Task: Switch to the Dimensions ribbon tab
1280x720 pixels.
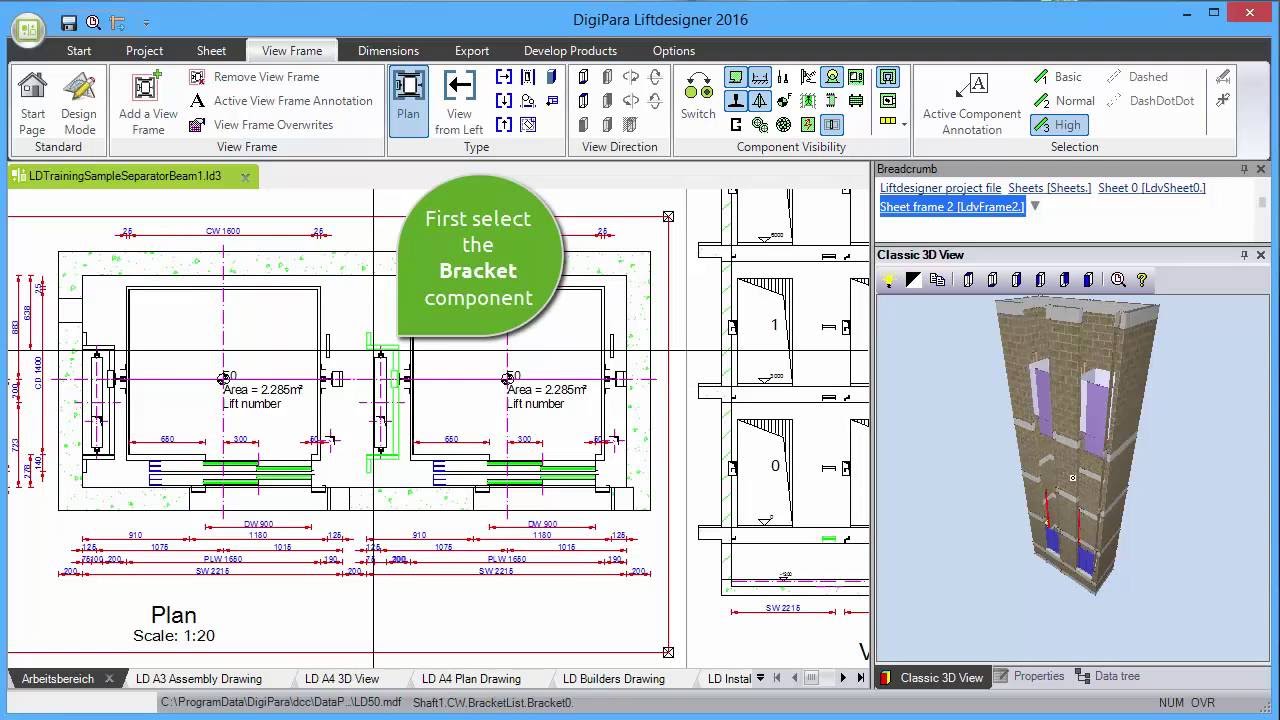Action: click(x=388, y=51)
